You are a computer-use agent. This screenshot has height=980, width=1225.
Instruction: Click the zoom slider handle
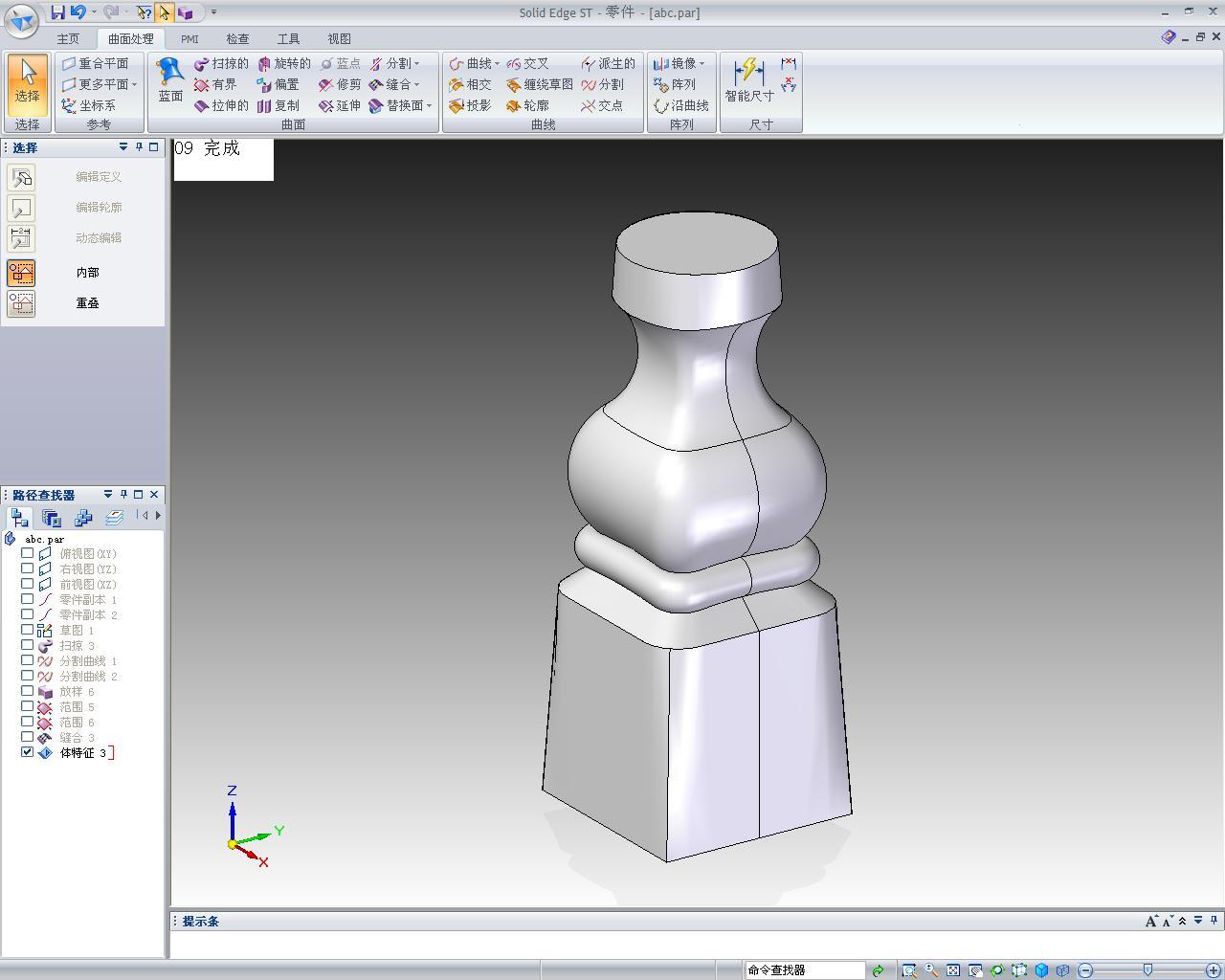(x=1147, y=970)
